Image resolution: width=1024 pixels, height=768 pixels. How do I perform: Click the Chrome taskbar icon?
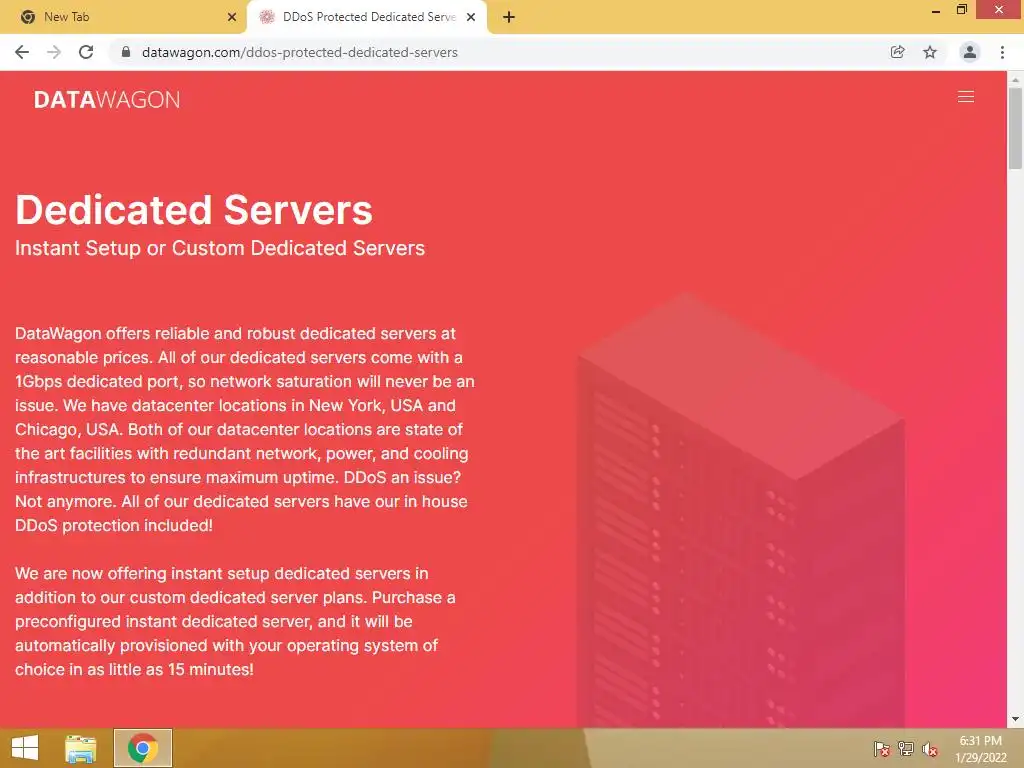coord(143,748)
